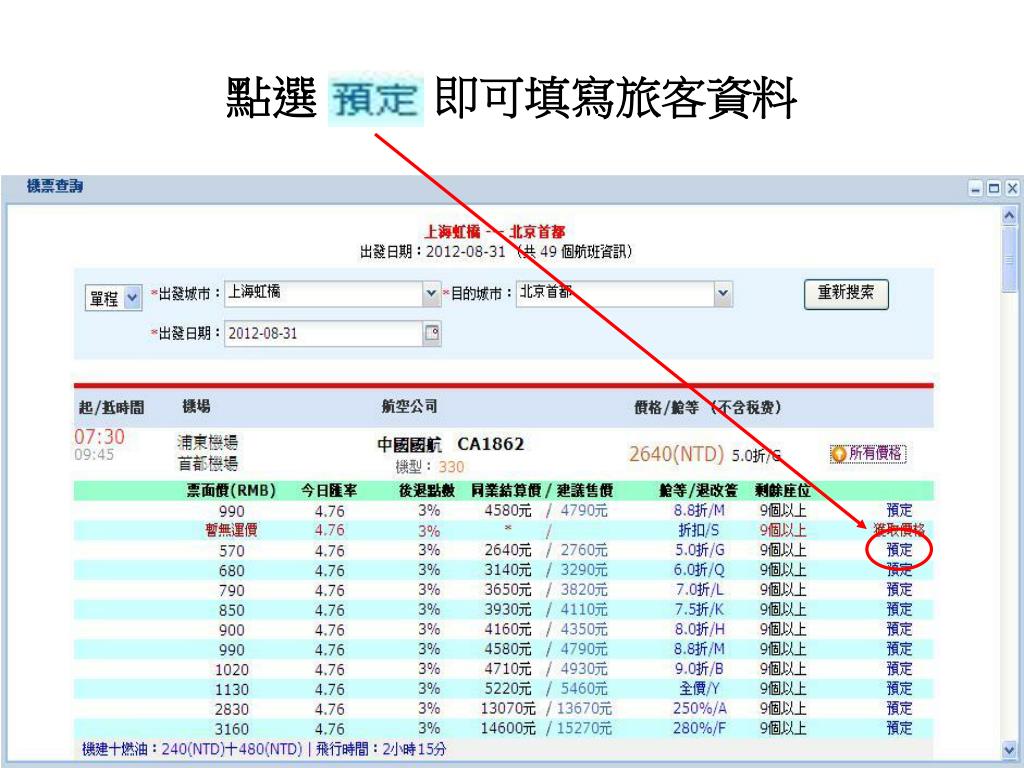
Task: Click the 機票查詢 window title
Action: point(55,186)
